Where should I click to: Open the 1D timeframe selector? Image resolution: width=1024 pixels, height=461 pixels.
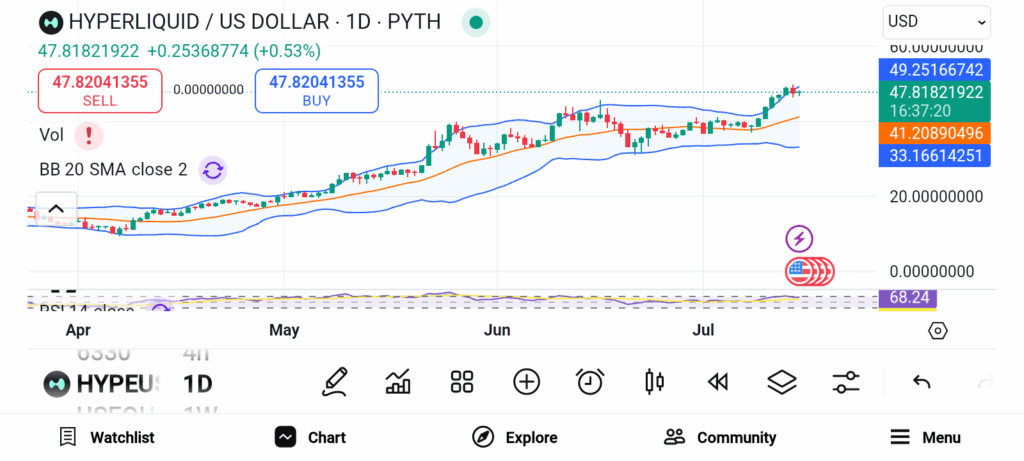pos(197,383)
